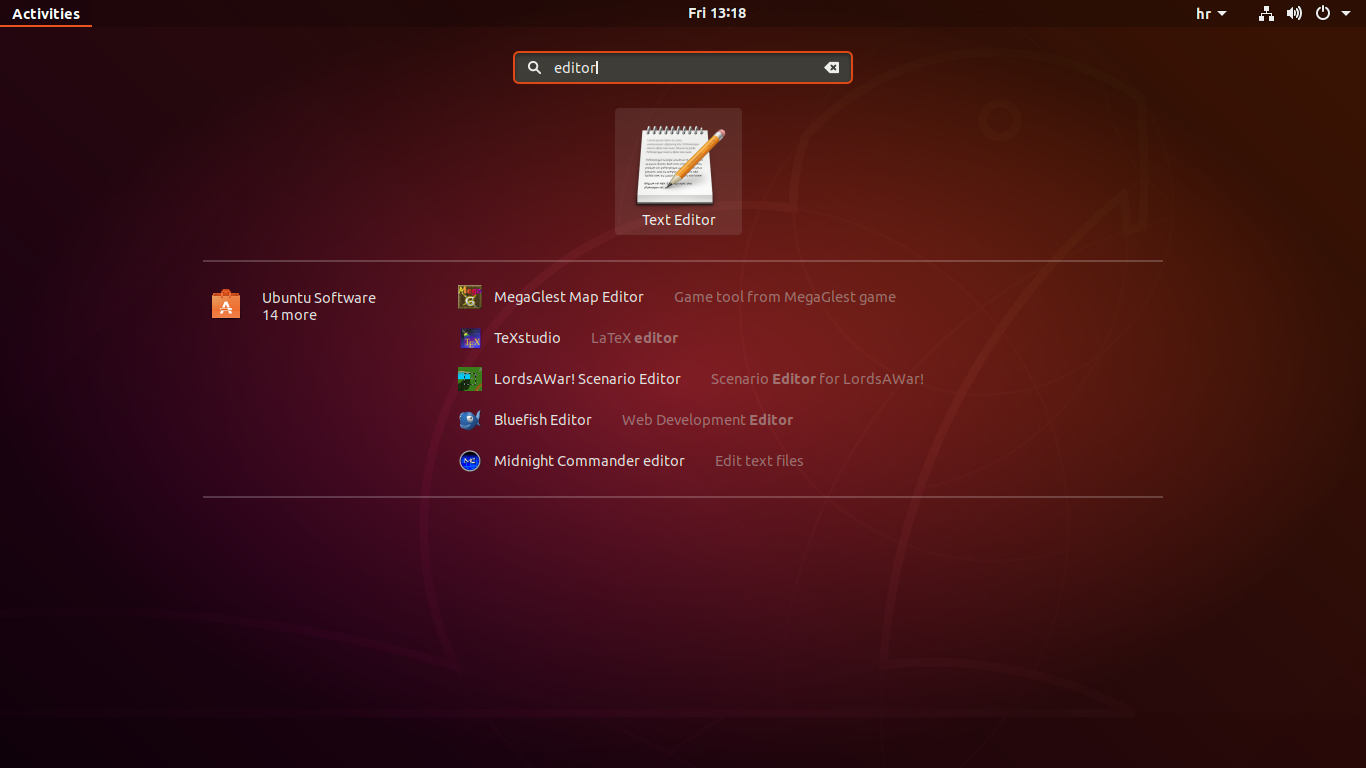The width and height of the screenshot is (1366, 768).
Task: Expand the system menu arrow beside power icon
Action: [x=1346, y=14]
